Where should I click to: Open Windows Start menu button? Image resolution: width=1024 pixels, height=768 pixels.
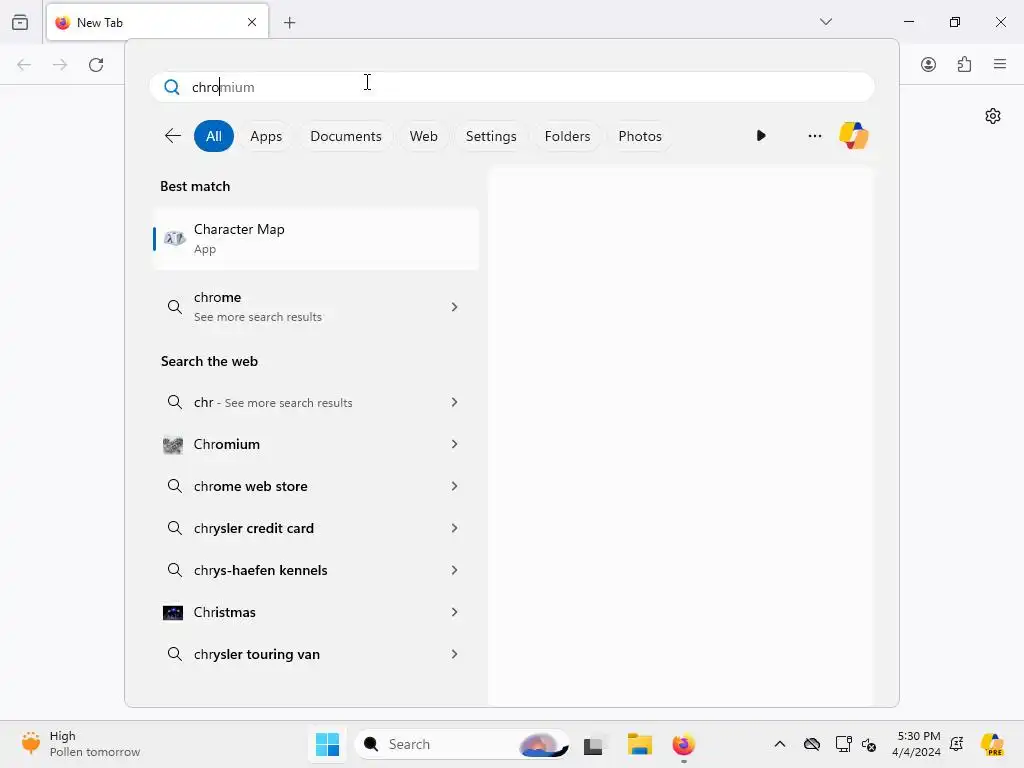tap(327, 744)
